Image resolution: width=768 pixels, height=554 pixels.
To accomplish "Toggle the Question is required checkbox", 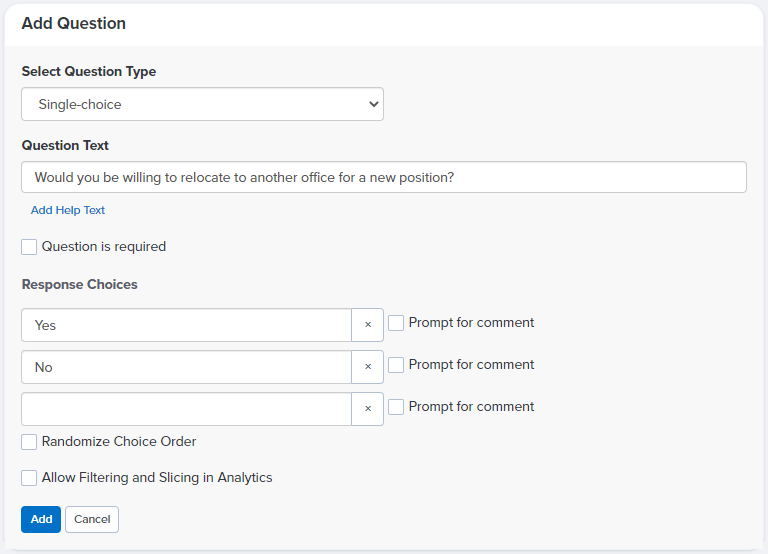I will (x=29, y=247).
